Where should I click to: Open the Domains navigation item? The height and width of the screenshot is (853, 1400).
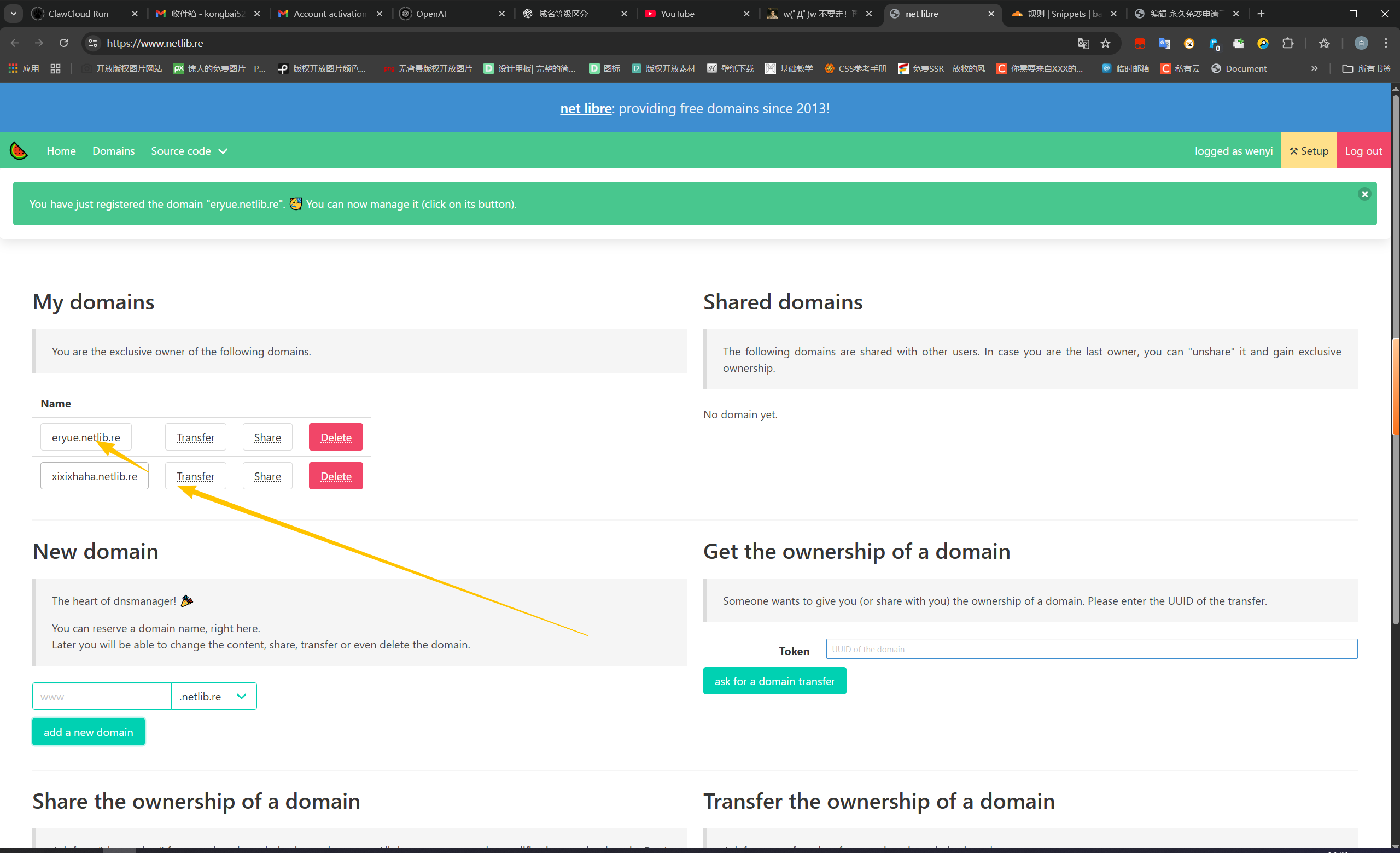113,151
